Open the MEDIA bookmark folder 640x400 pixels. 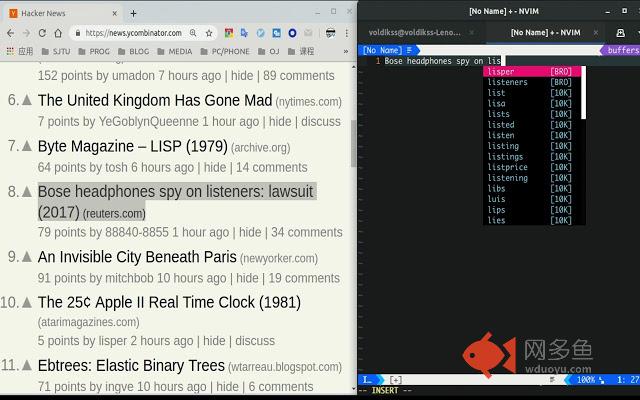click(175, 51)
